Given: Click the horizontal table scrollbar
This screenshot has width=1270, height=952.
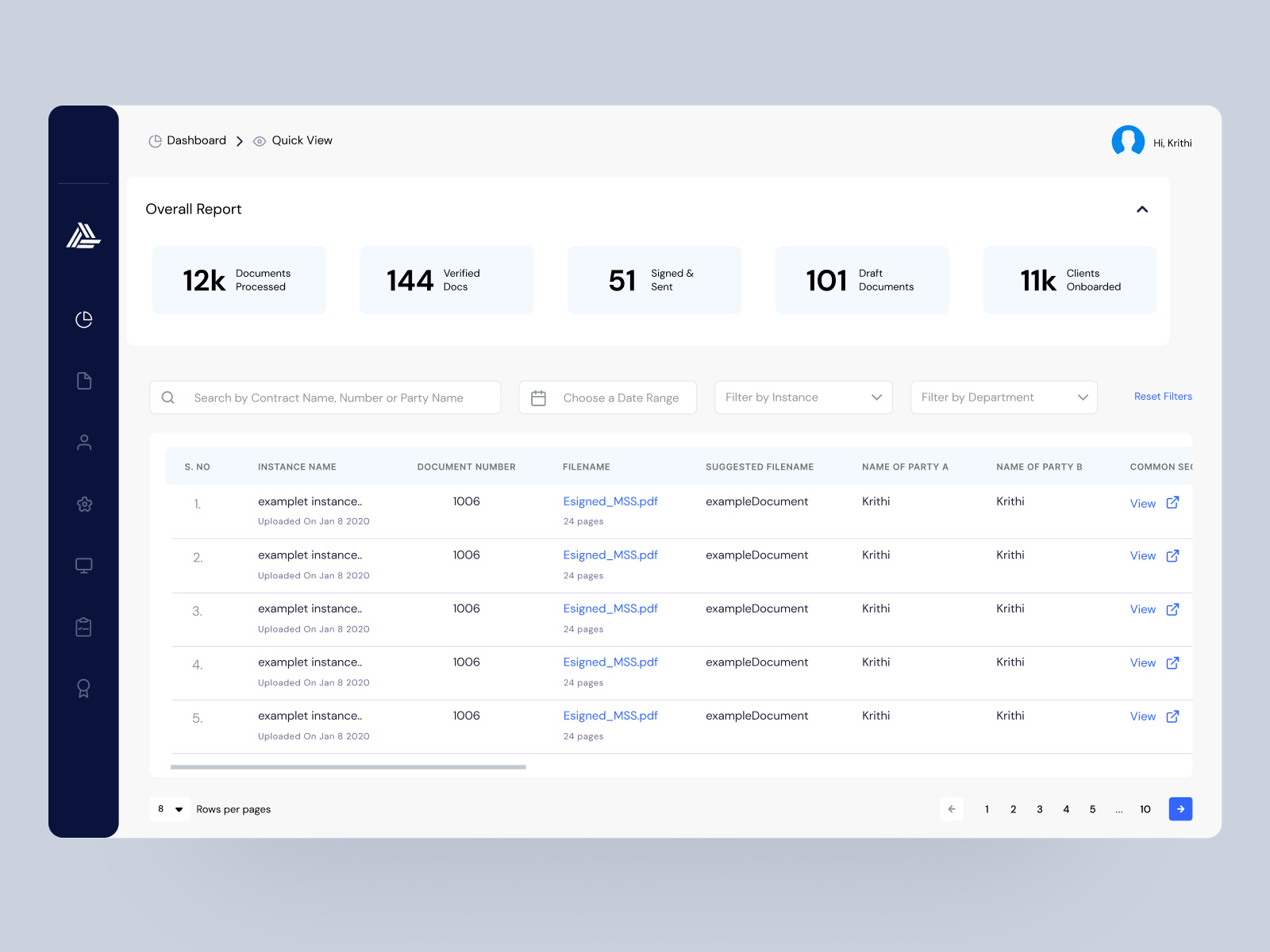Looking at the screenshot, I should click(x=348, y=766).
